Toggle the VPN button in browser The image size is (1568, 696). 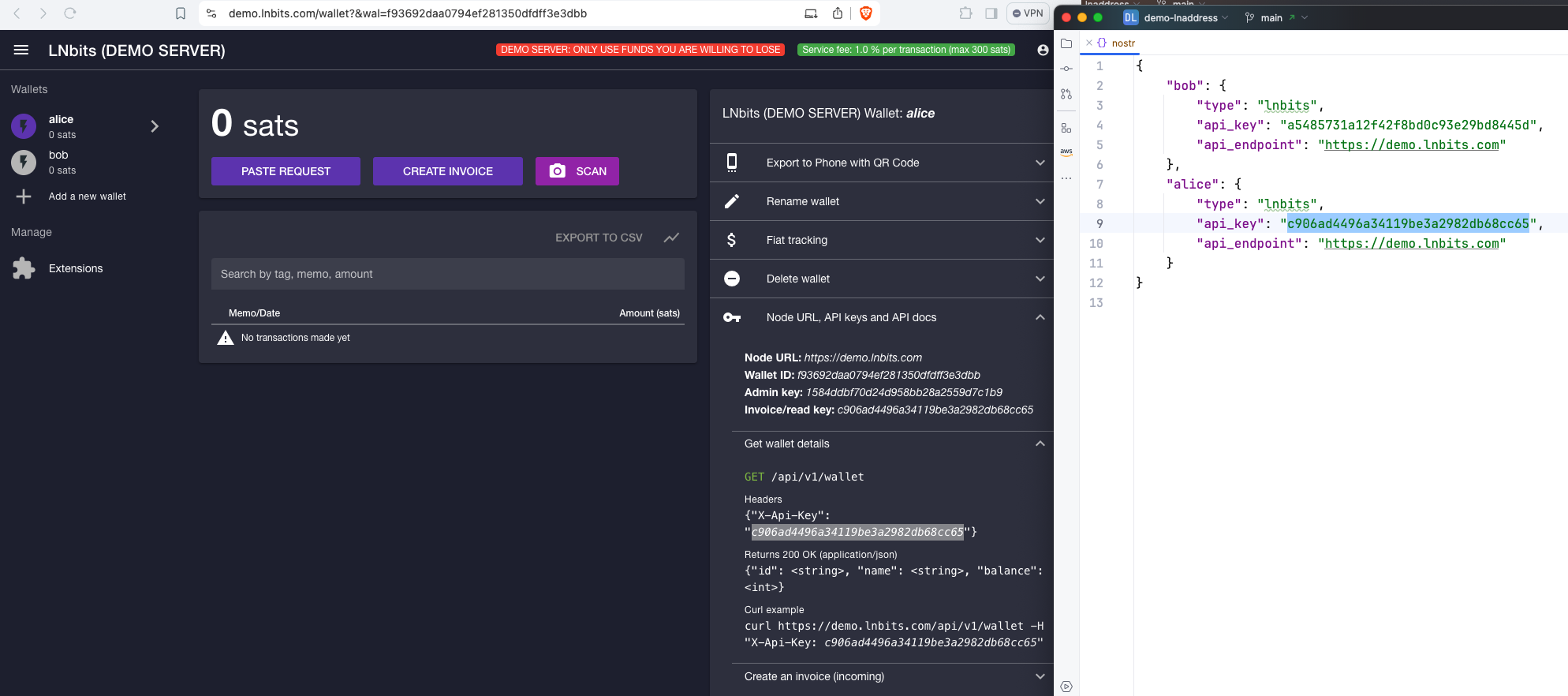(x=1028, y=13)
